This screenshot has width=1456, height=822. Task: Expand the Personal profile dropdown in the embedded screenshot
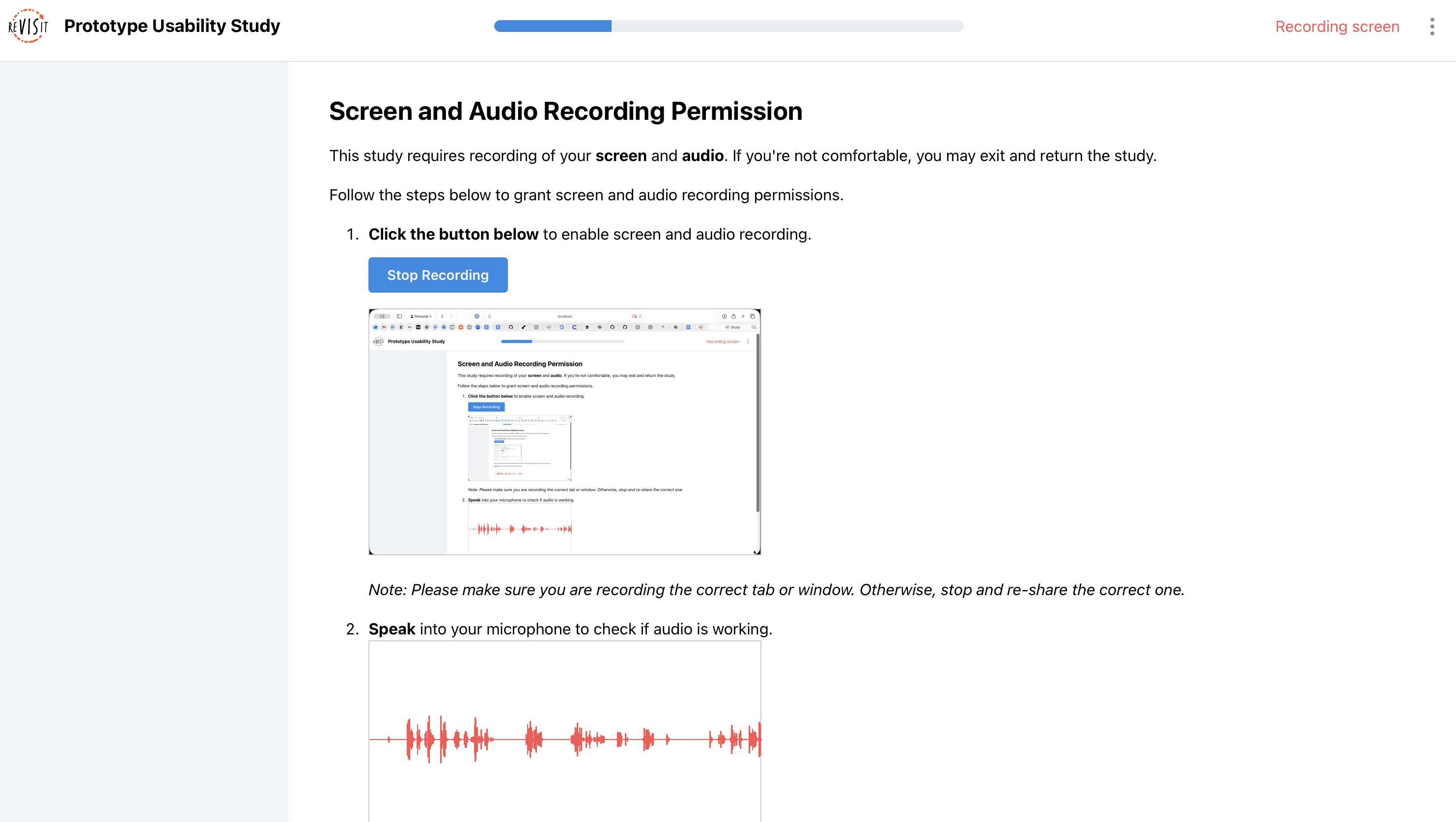(421, 316)
